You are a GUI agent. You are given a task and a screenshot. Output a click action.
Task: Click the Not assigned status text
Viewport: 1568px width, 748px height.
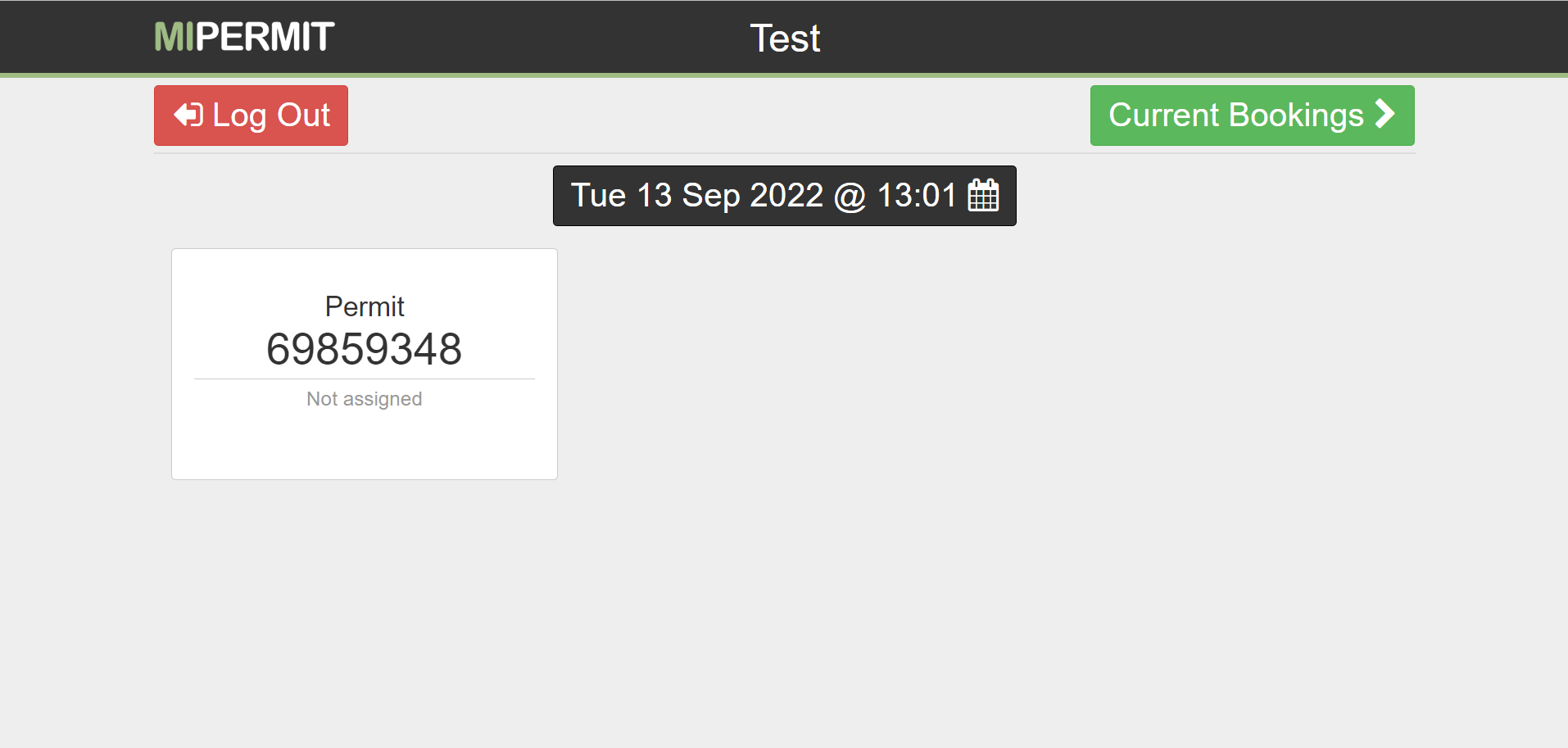(x=365, y=399)
